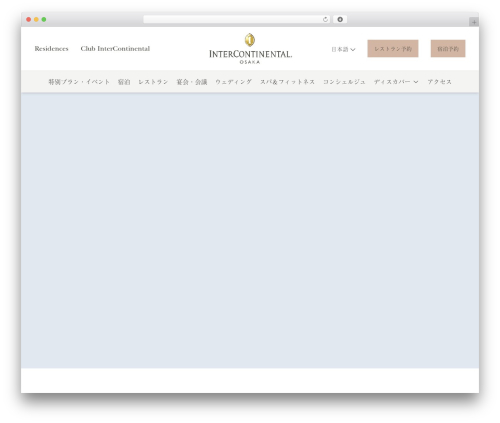Open the 日本語 language dropdown
Viewport: 500px width, 423px height.
click(x=343, y=49)
